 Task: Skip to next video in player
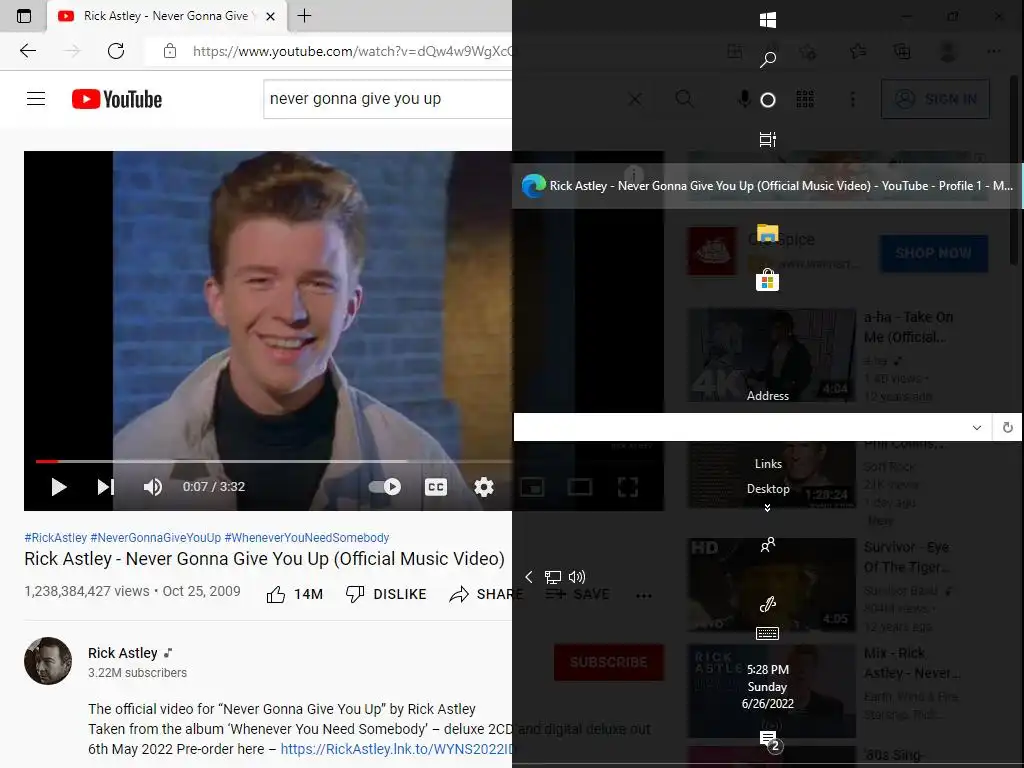(x=106, y=487)
